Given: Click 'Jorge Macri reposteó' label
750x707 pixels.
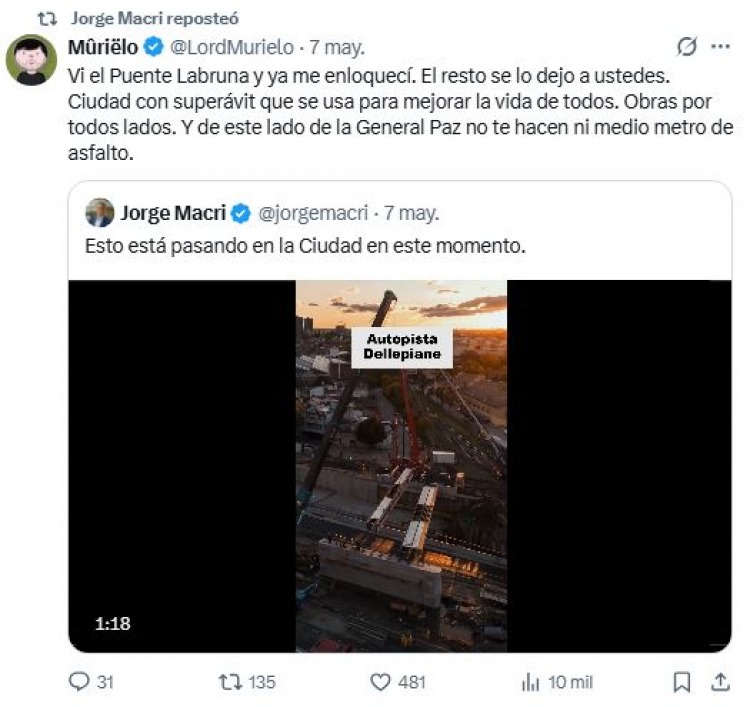Looking at the screenshot, I should (x=154, y=18).
